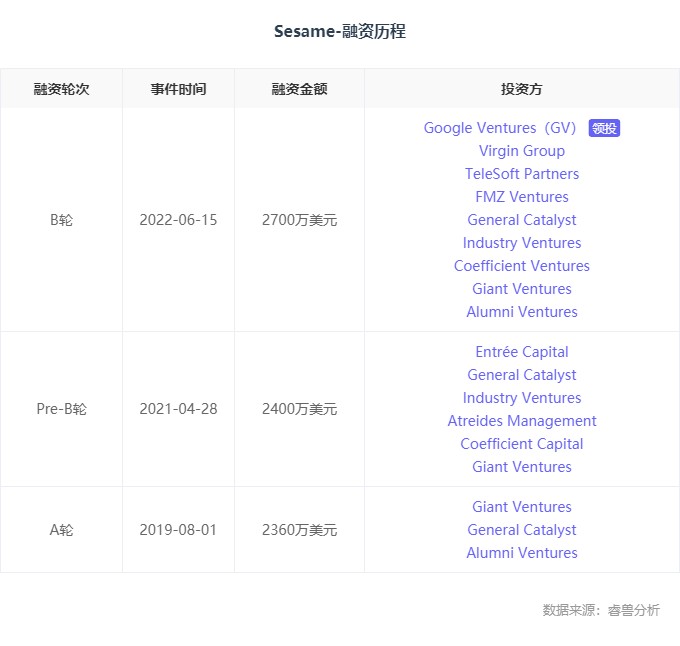Screen dimensions: 680x646
Task: Open General Catalyst link in Pre-B轮 row
Action: click(522, 375)
